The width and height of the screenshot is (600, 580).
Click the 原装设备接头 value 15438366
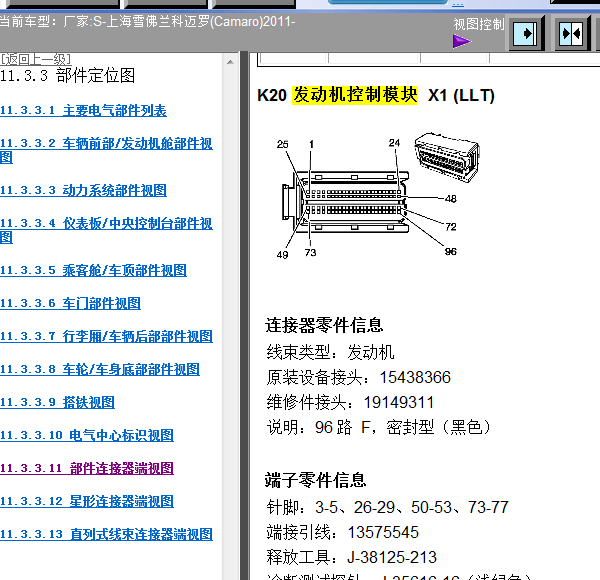[x=415, y=377]
